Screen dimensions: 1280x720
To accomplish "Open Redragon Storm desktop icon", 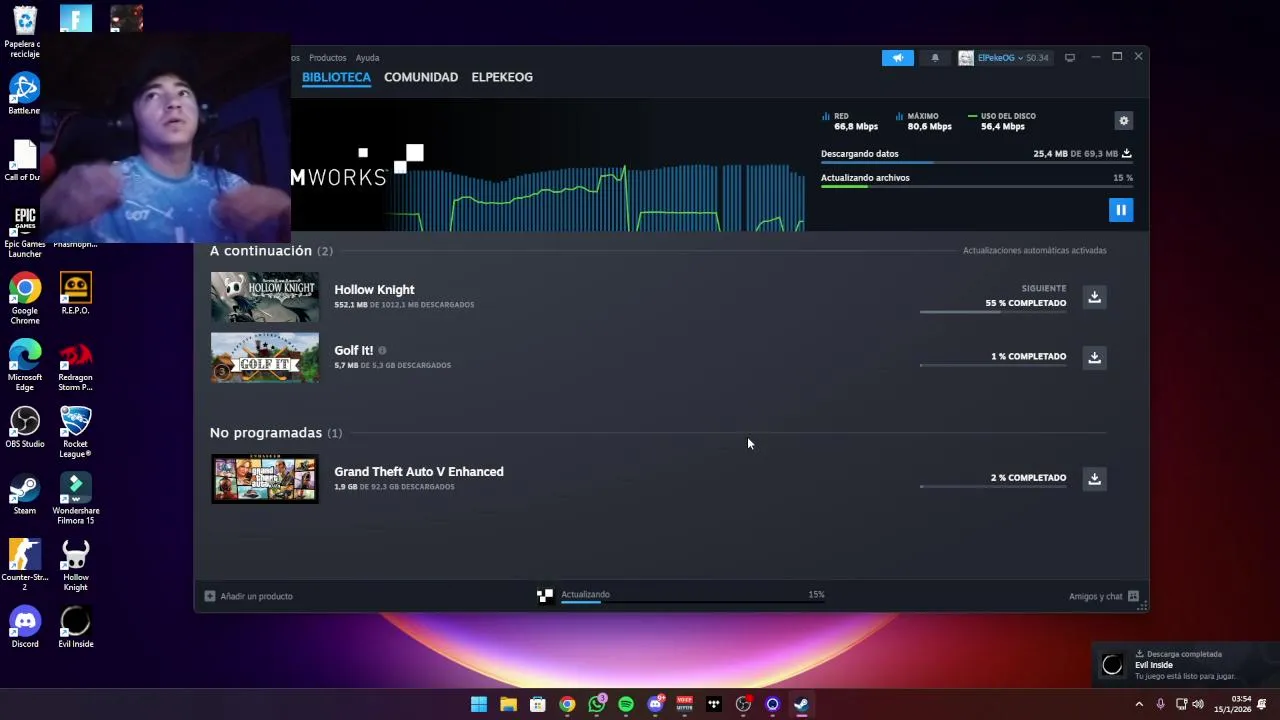I will (75, 366).
